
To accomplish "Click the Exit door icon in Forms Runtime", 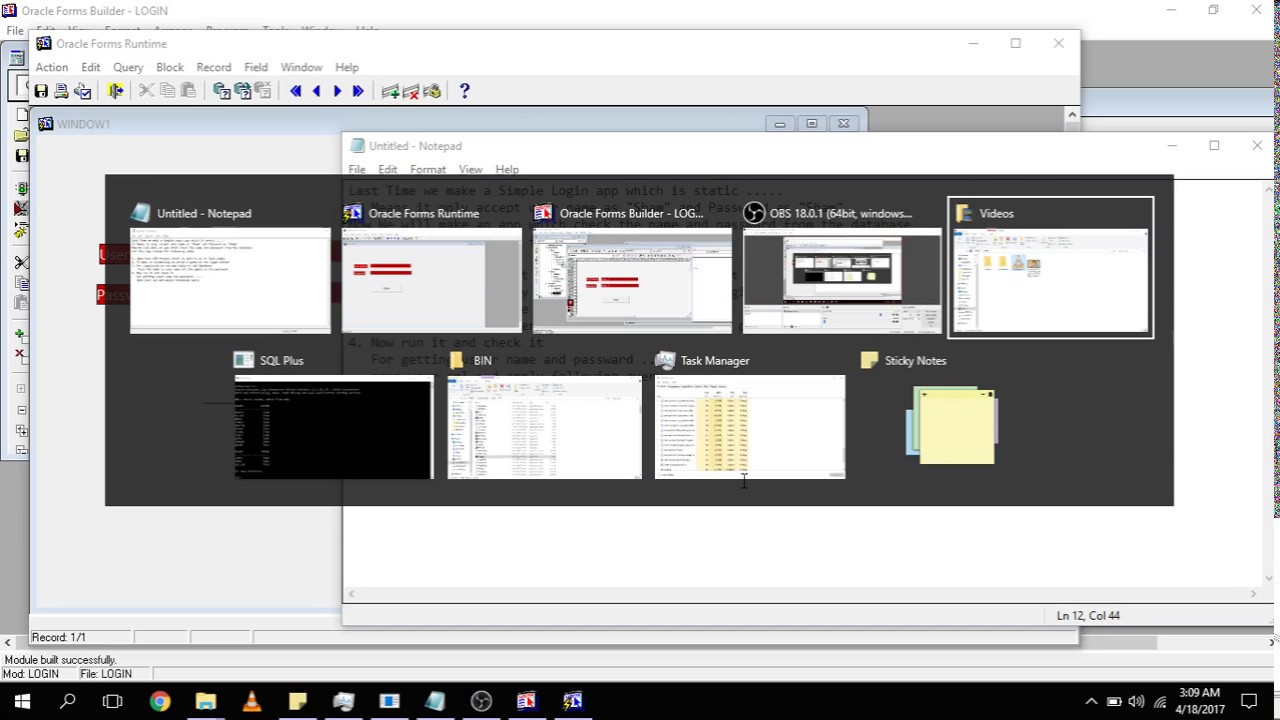I will click(116, 91).
